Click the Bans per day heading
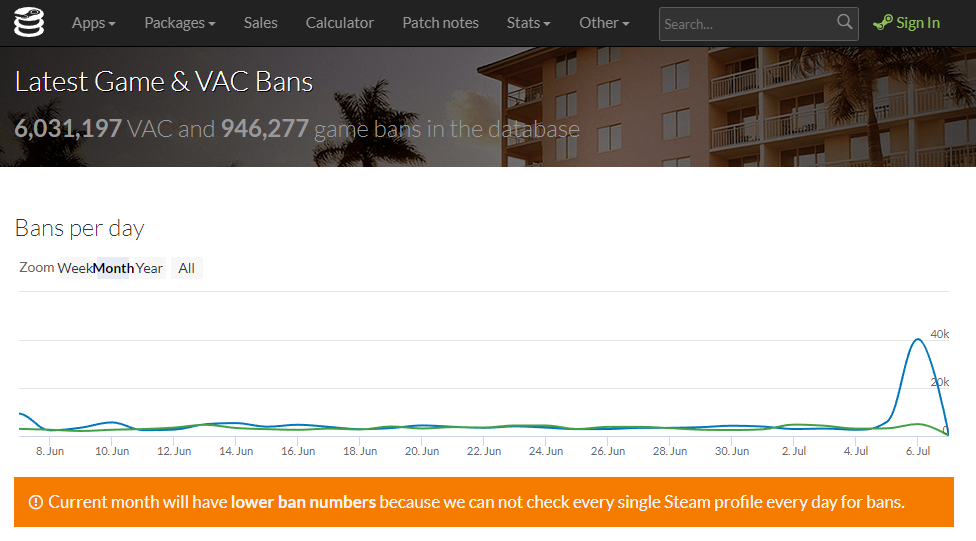Screen dimensions: 976x541 click(x=80, y=228)
